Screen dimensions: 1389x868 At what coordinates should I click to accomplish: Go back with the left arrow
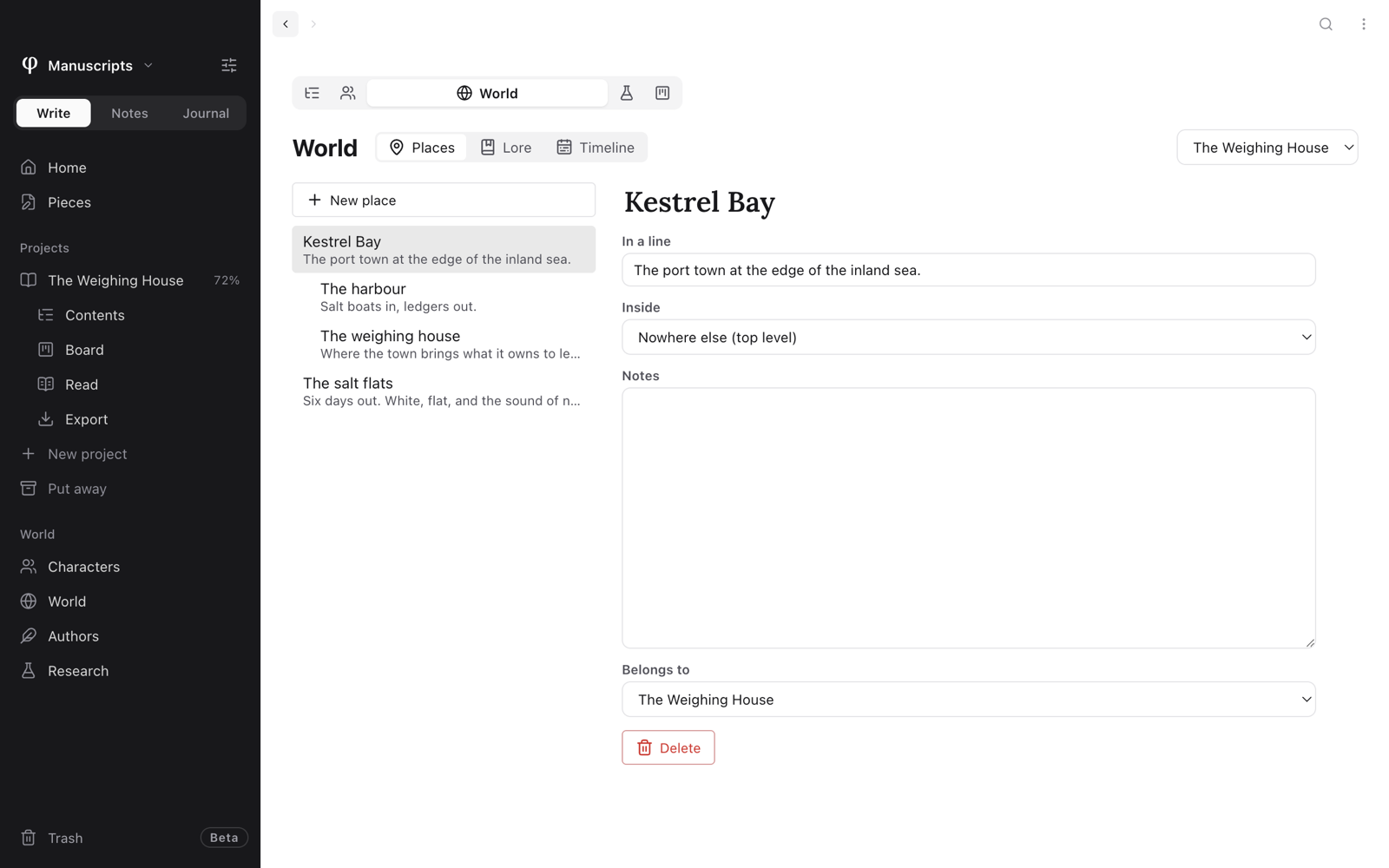pos(286,24)
